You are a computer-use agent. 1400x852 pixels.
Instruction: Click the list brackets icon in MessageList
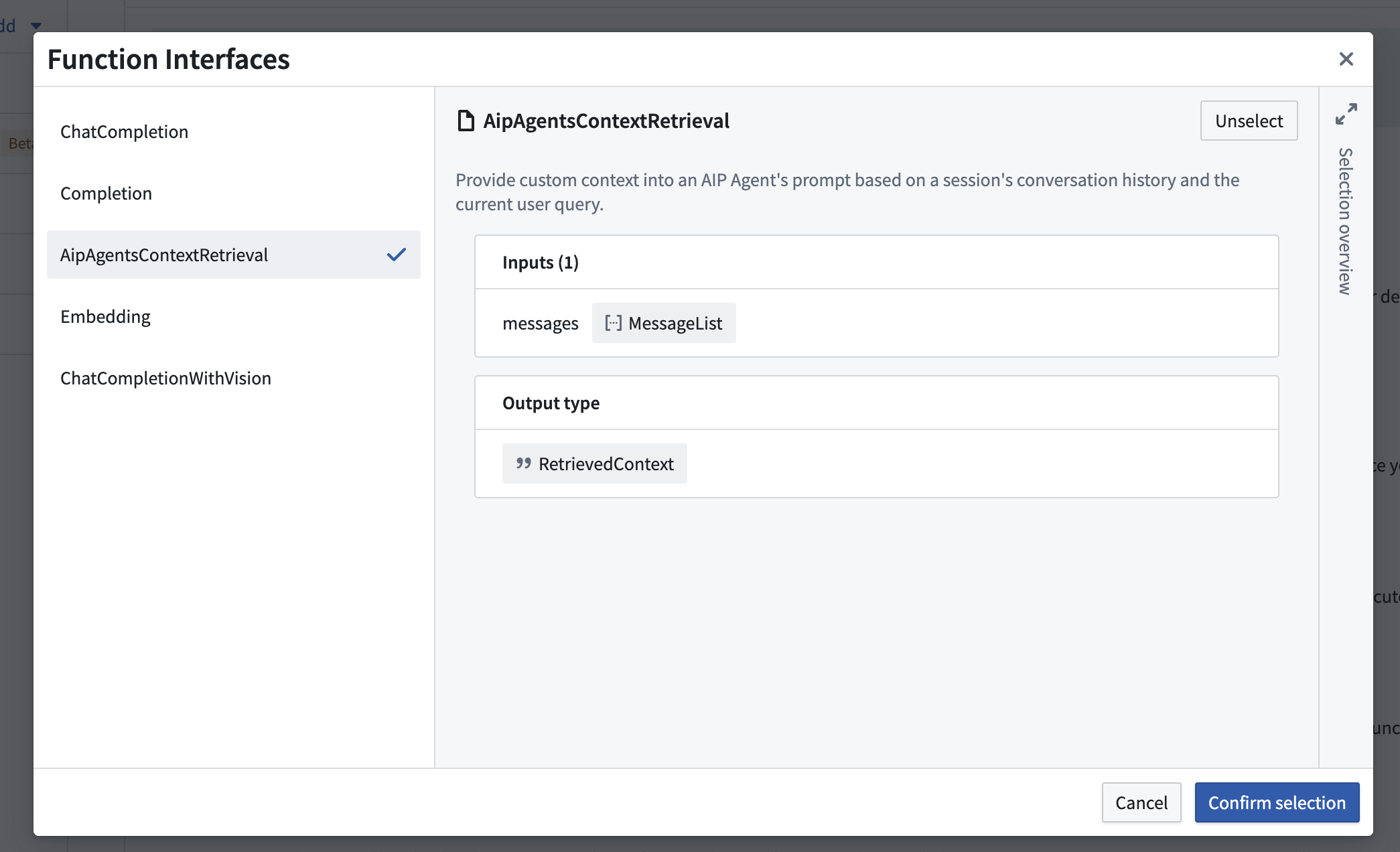[x=613, y=323]
